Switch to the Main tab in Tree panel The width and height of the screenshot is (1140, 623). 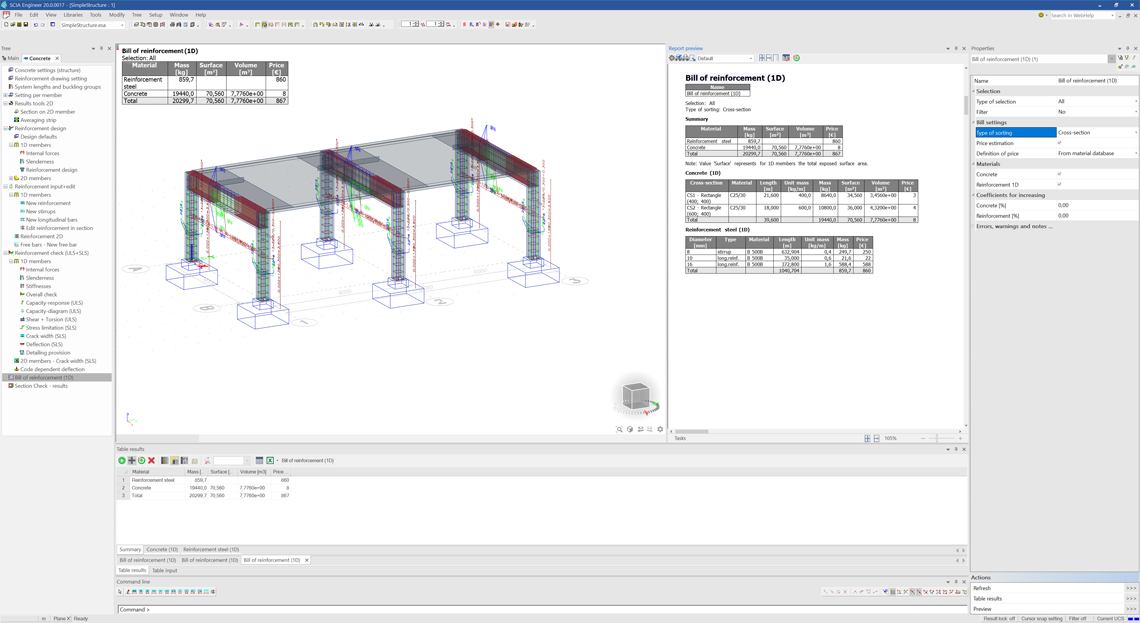tap(12, 58)
